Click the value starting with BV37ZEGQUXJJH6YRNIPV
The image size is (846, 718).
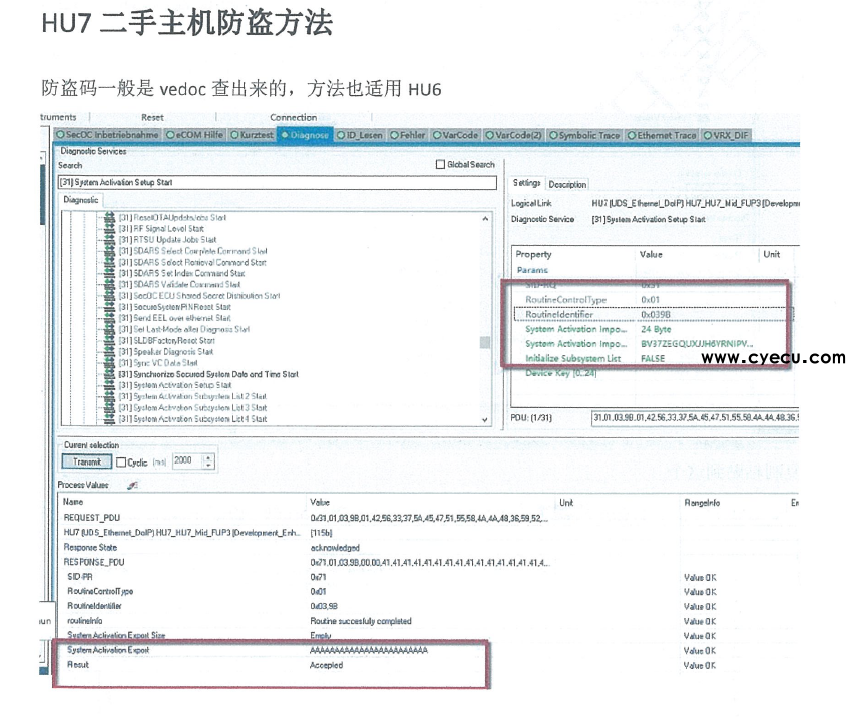[x=697, y=344]
